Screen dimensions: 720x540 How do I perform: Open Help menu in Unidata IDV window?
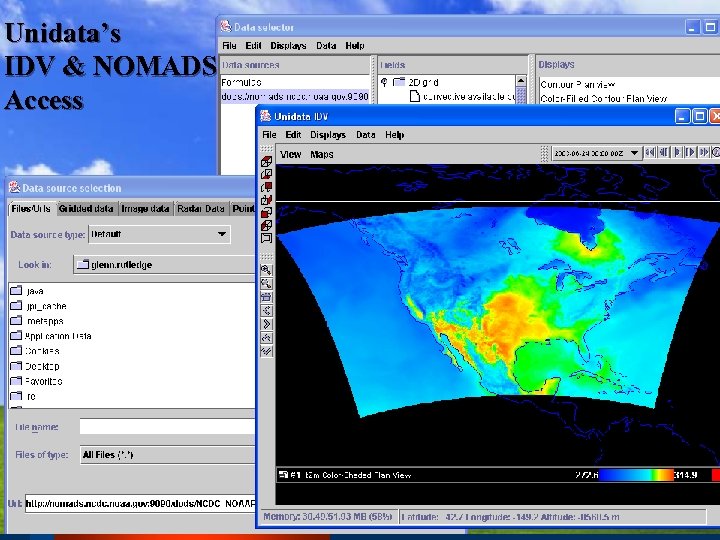click(x=394, y=135)
